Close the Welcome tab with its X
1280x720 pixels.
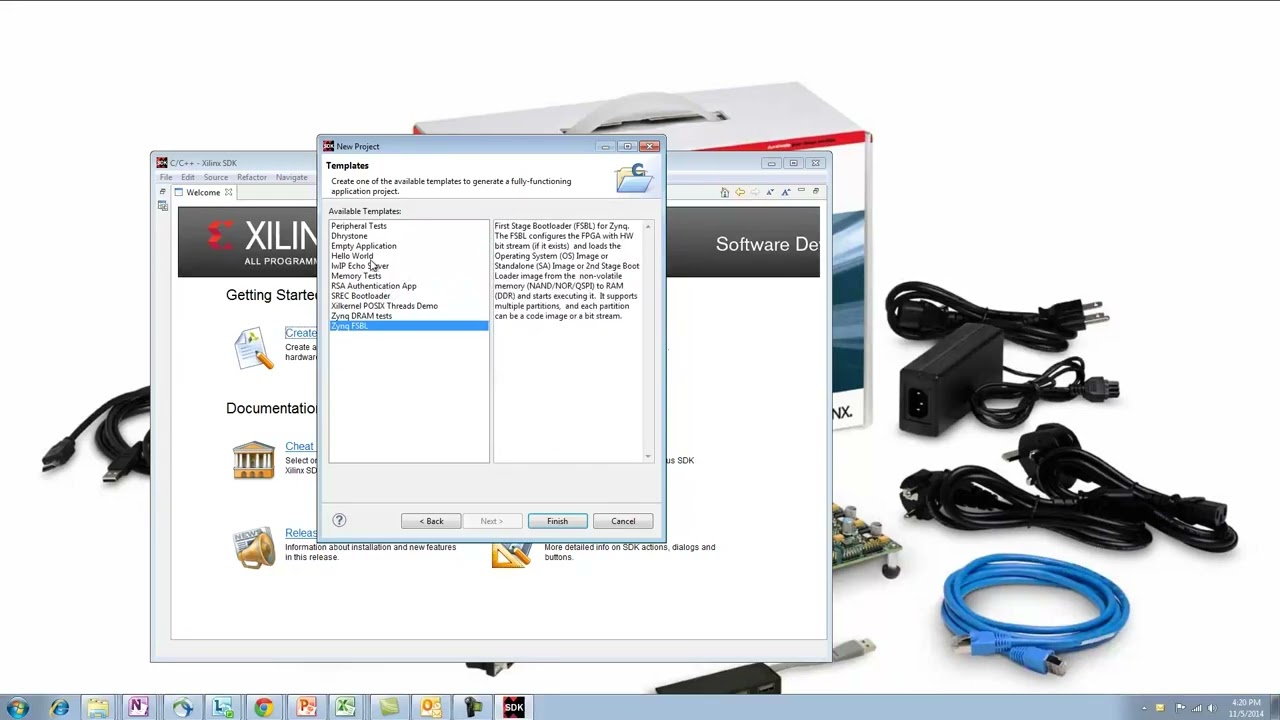228,192
